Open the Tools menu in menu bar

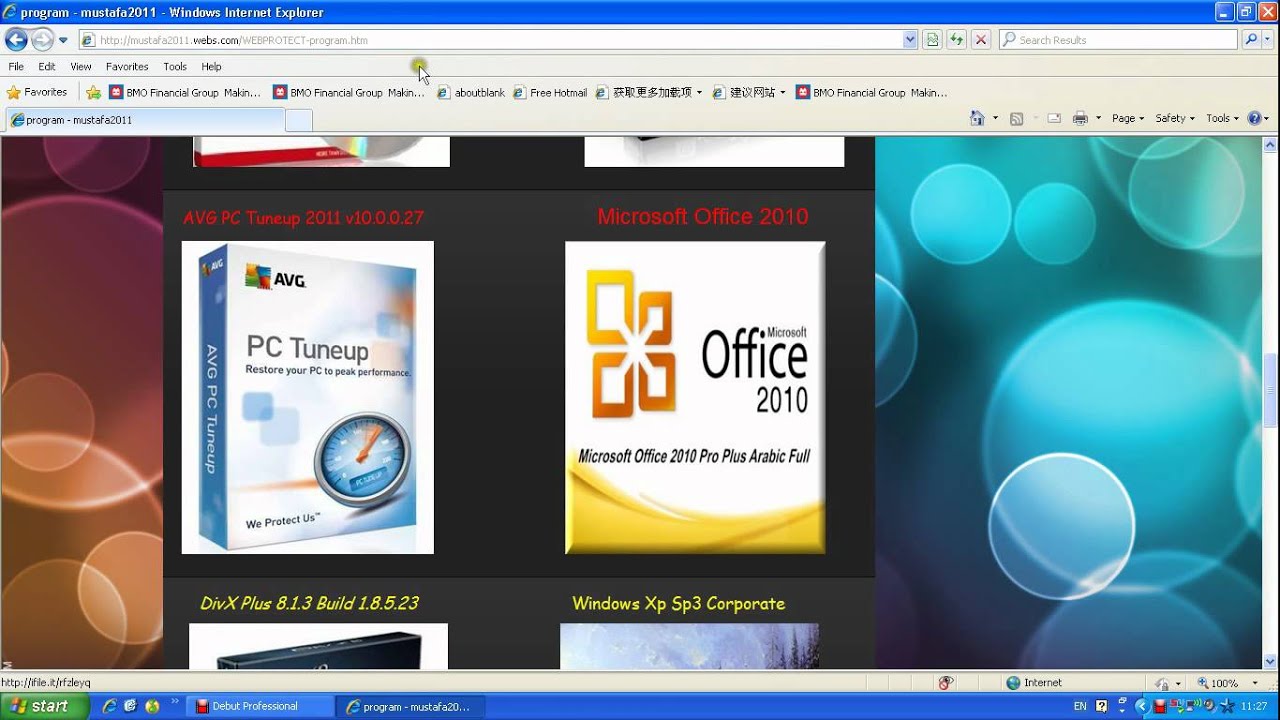(x=175, y=66)
